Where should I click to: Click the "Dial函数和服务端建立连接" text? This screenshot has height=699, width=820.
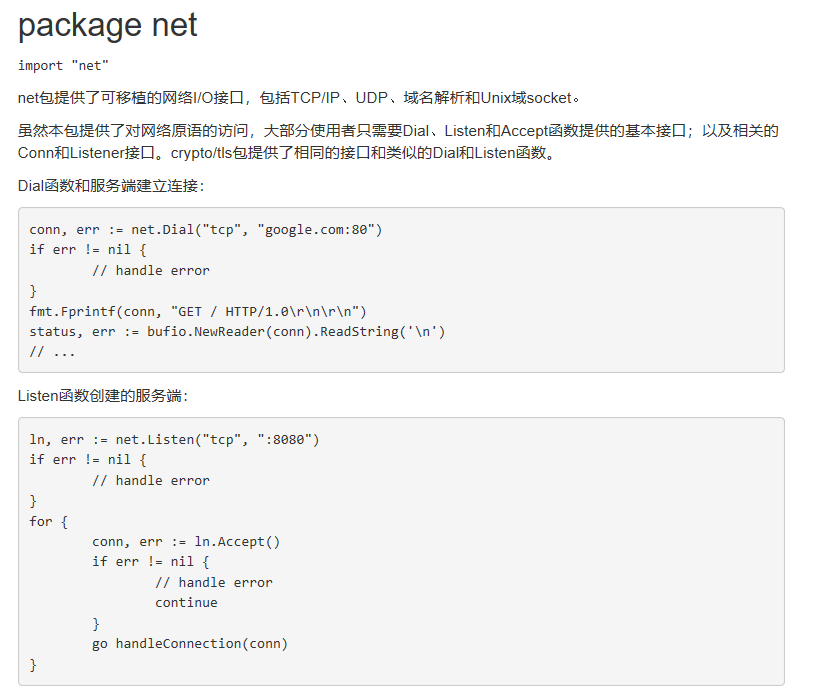click(x=110, y=186)
